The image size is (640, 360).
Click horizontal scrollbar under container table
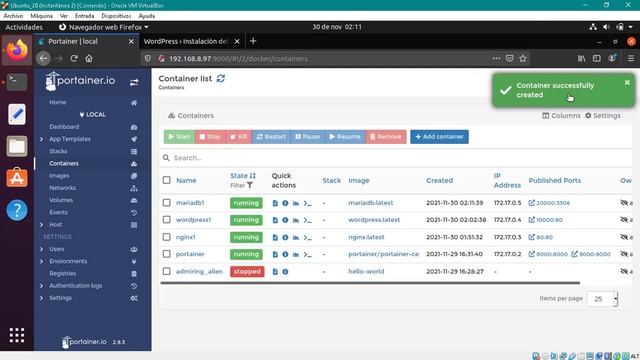coord(370,282)
